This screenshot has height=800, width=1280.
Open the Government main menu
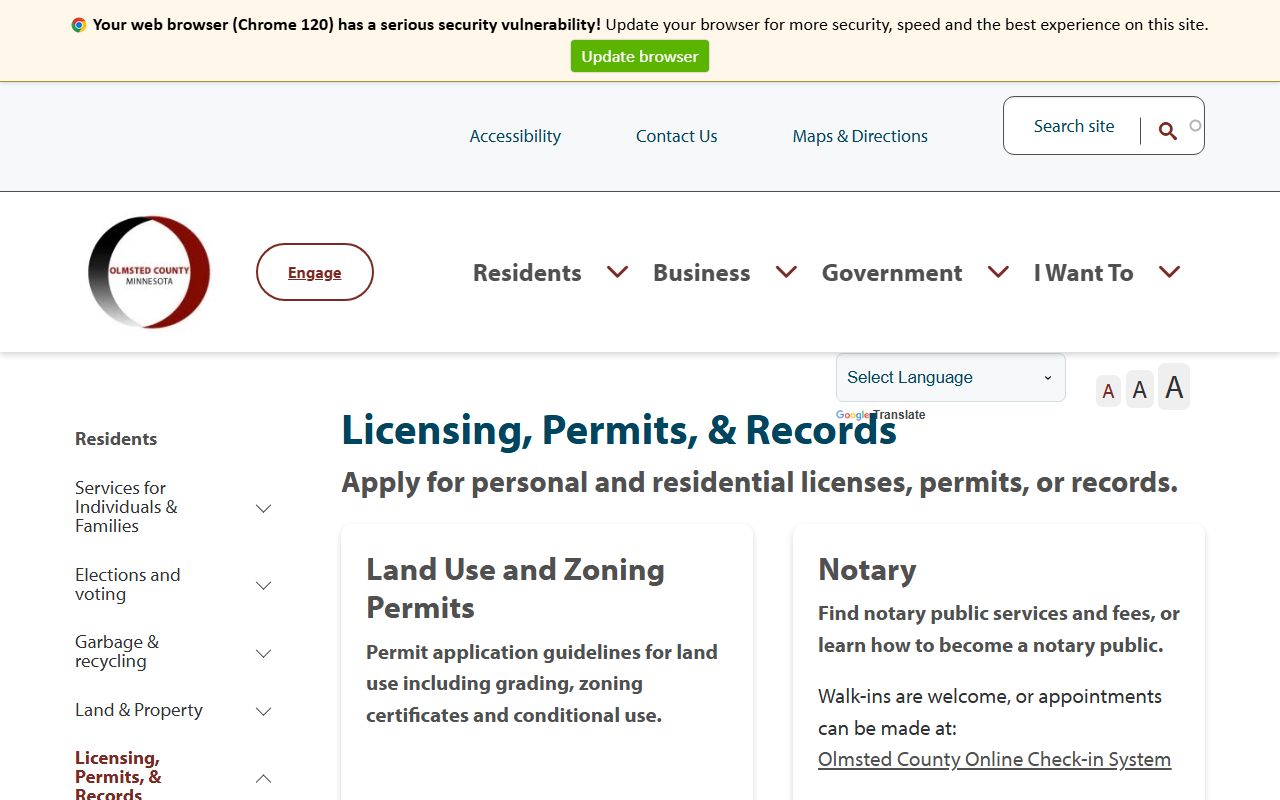click(x=892, y=273)
